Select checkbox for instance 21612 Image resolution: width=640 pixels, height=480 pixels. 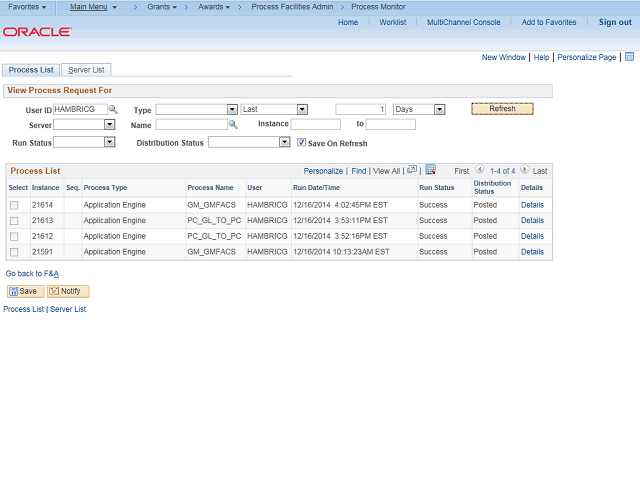[x=14, y=237]
